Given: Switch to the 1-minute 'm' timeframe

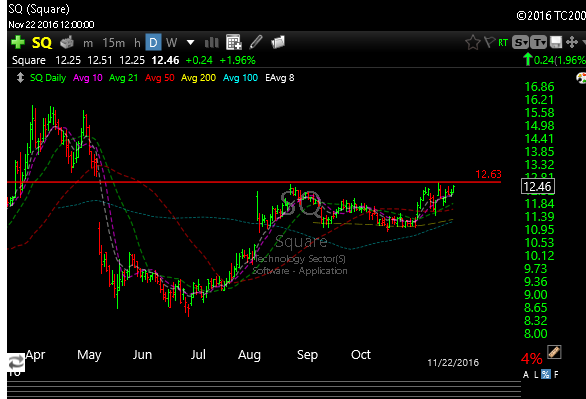Looking at the screenshot, I should [88, 43].
